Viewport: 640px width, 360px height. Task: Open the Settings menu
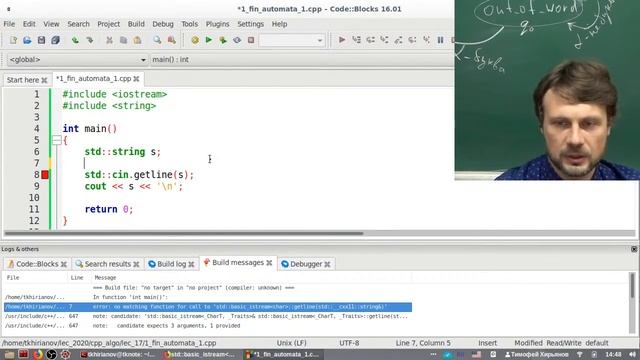pyautogui.click(x=251, y=24)
